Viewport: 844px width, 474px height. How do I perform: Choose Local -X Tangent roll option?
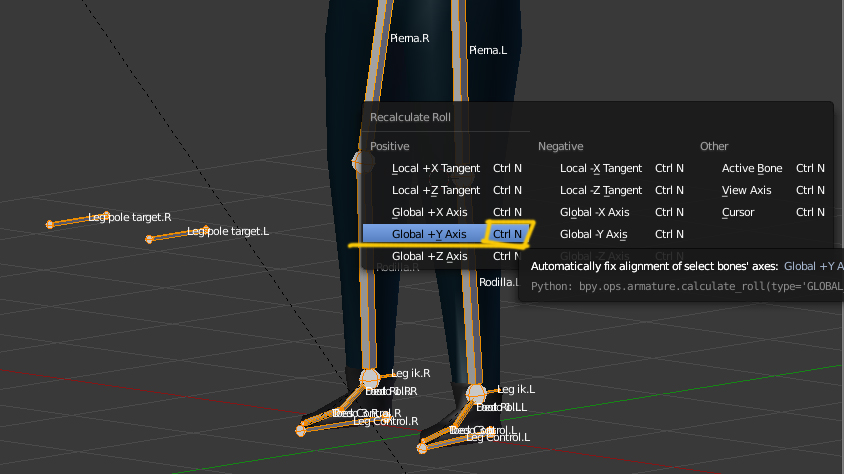614,168
